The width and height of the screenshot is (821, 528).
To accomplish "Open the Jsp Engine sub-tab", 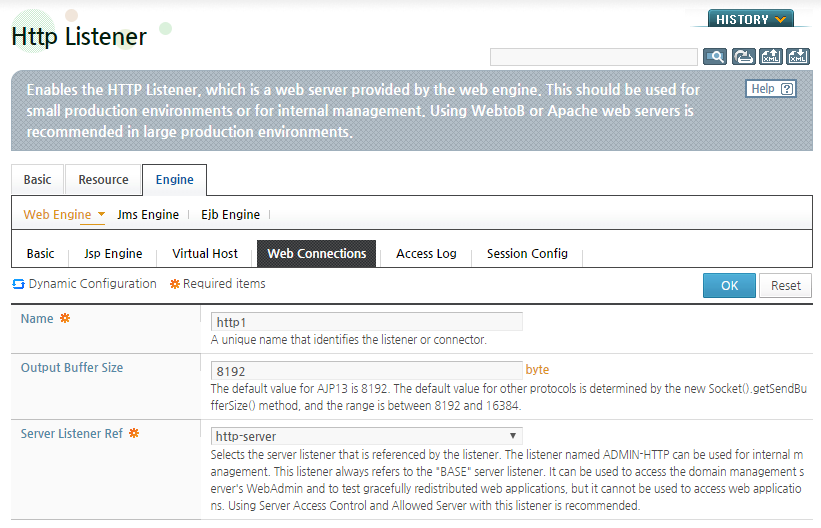I will pos(113,254).
